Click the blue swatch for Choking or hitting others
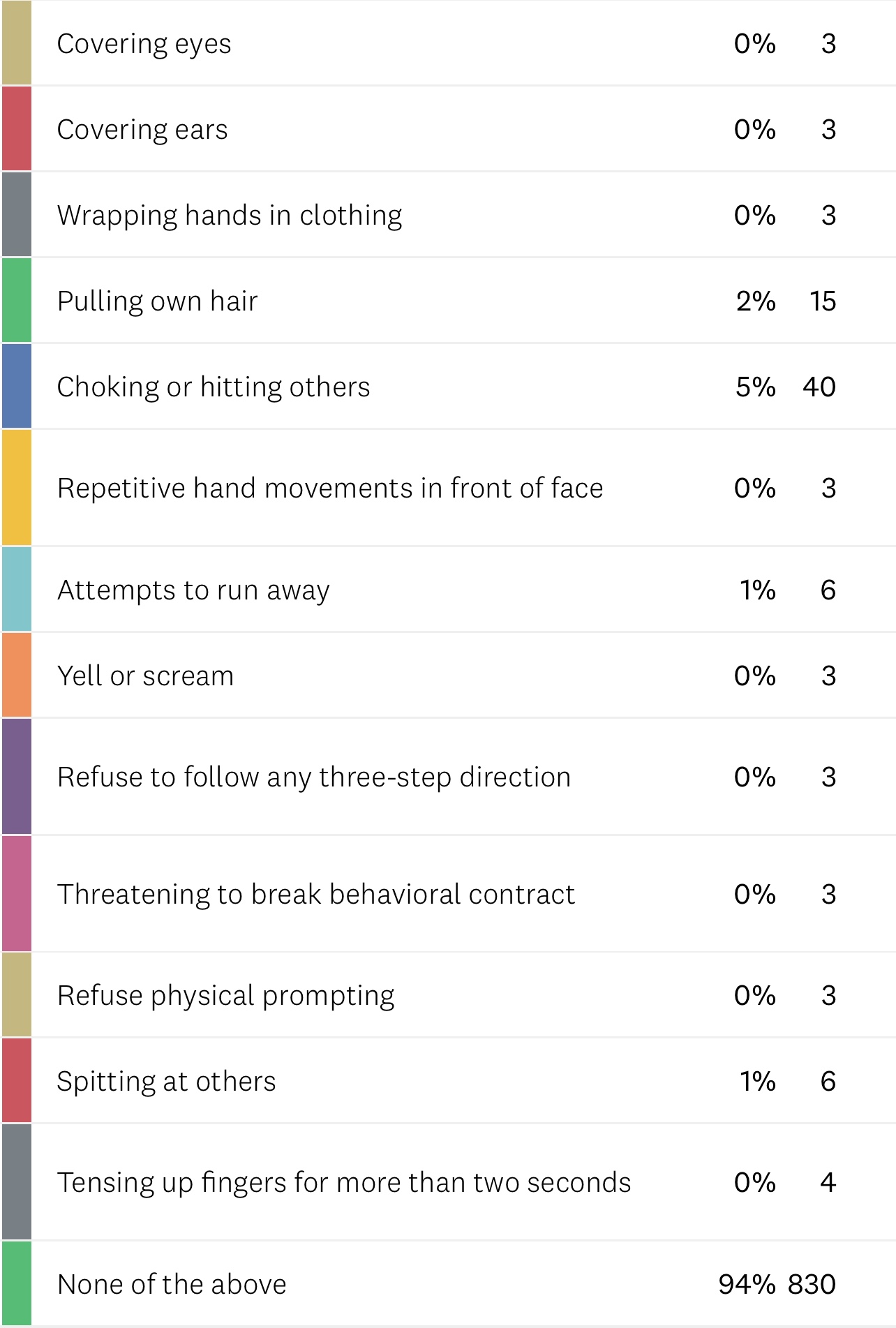Image resolution: width=896 pixels, height=1328 pixels. click(17, 387)
